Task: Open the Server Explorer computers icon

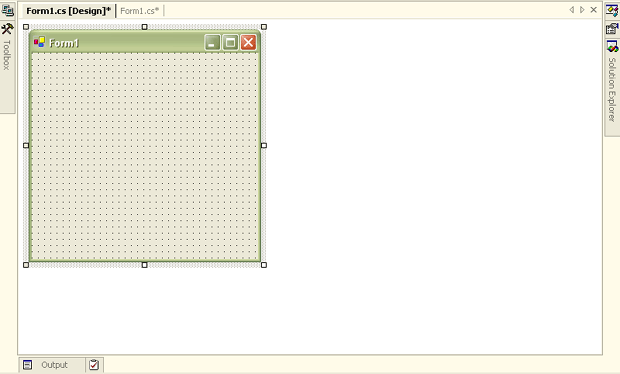Action: [7, 9]
